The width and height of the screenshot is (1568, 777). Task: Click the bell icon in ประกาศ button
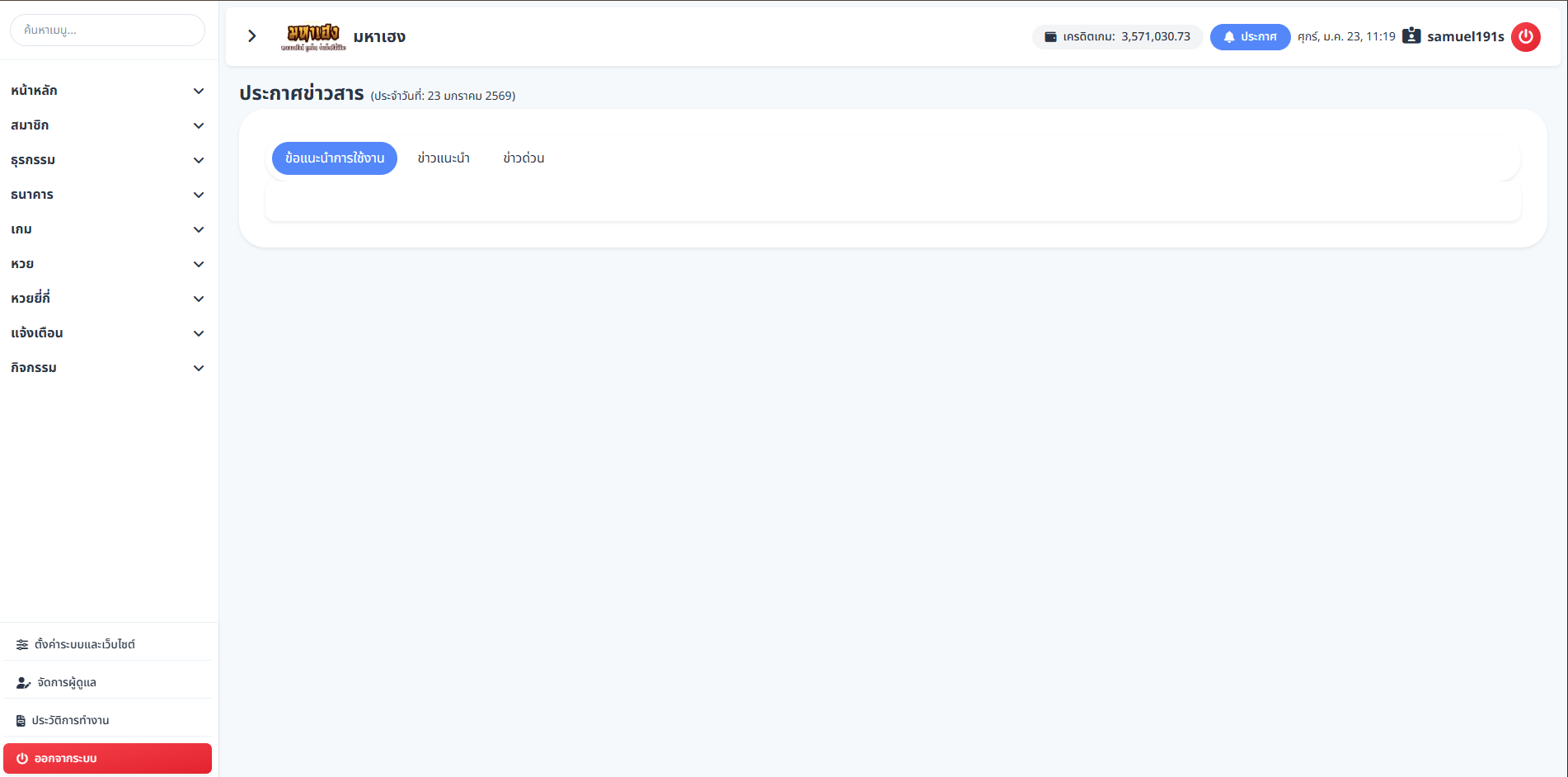point(1228,37)
